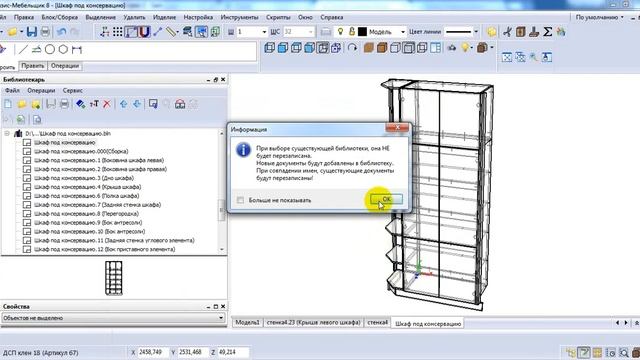Tick the 'Больше не показывать' checkbox
Screen dimensions: 640x360
click(240, 200)
